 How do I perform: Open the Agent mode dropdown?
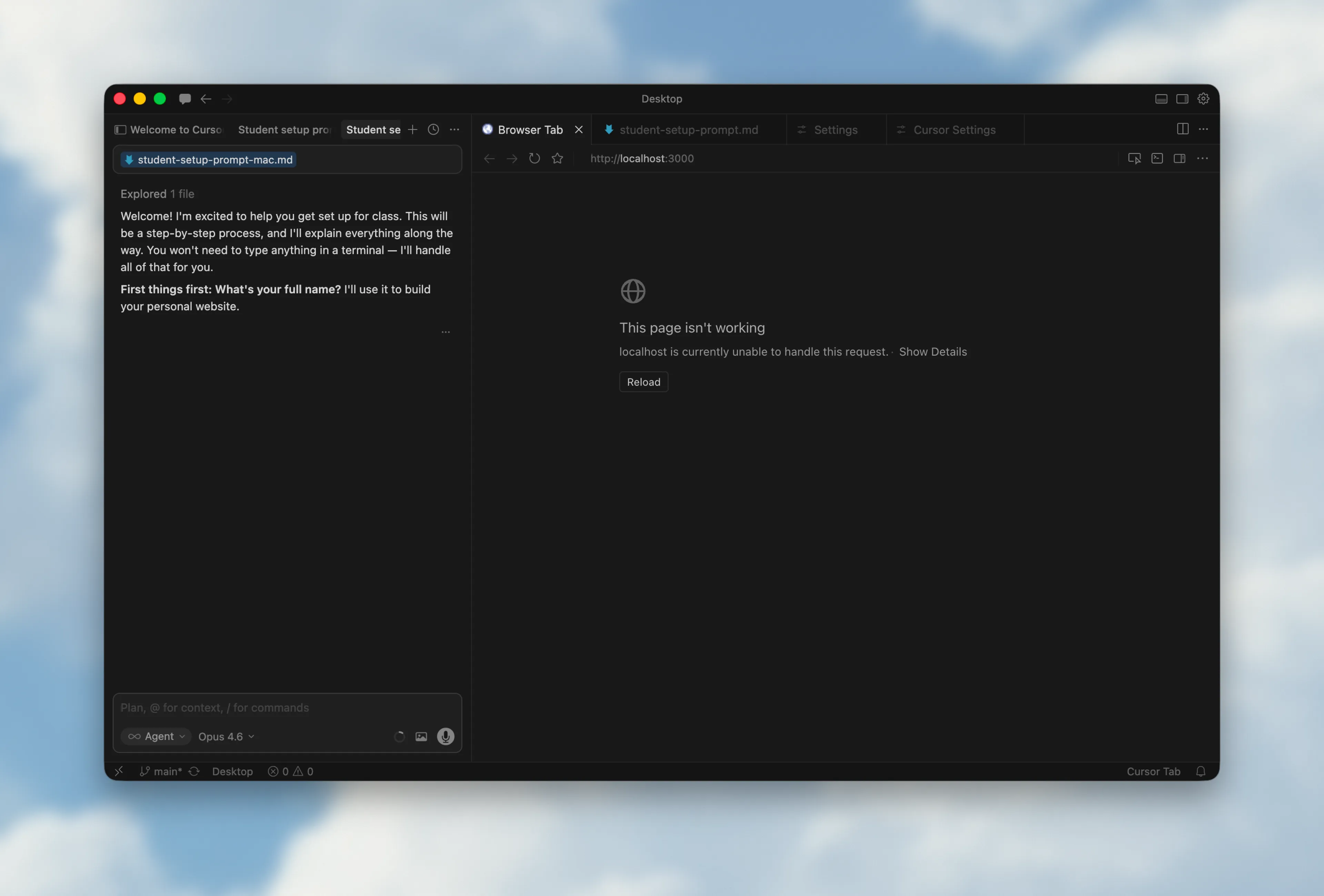pyautogui.click(x=156, y=736)
